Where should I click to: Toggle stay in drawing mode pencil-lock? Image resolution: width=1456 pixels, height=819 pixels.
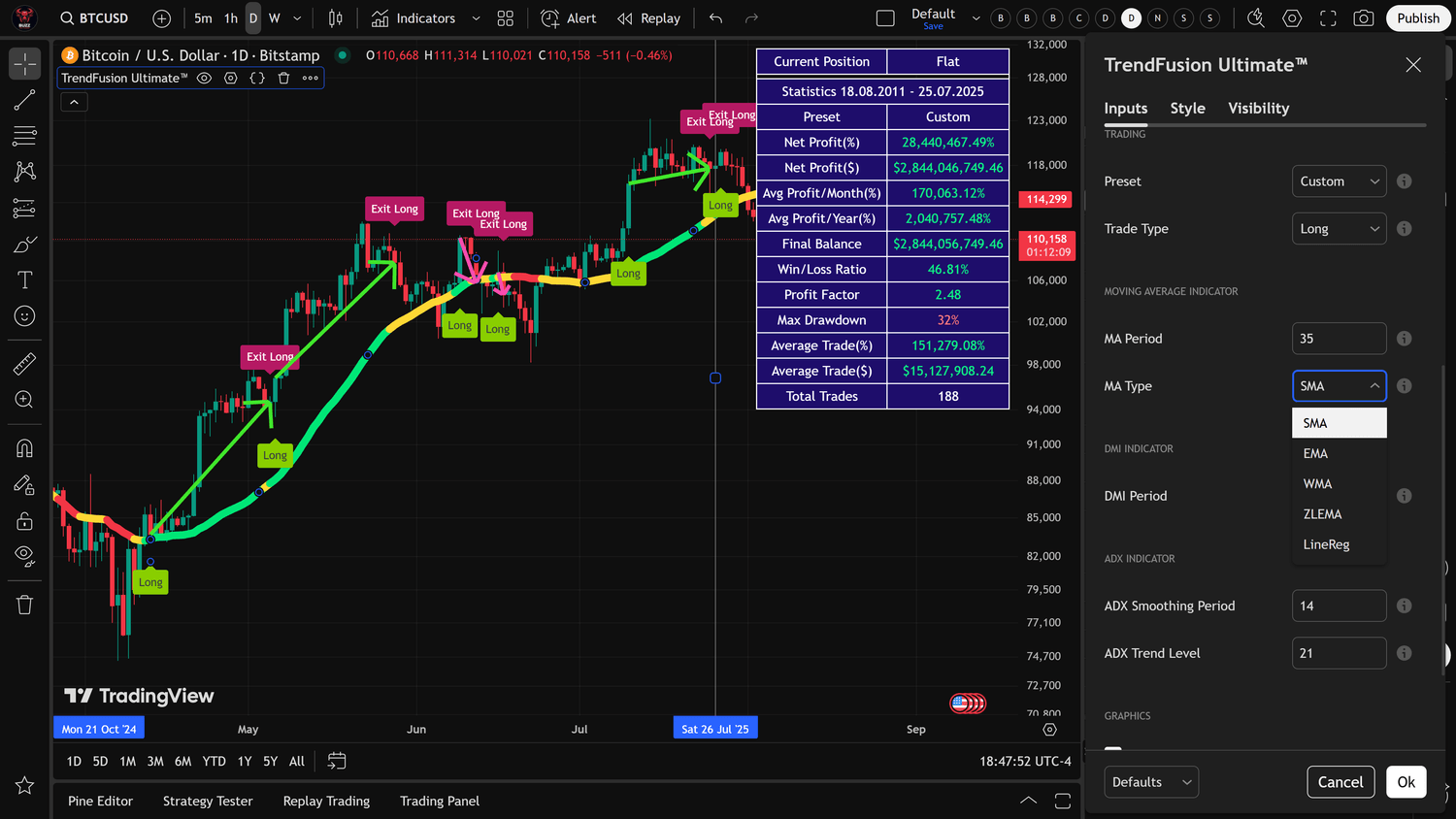coord(25,484)
